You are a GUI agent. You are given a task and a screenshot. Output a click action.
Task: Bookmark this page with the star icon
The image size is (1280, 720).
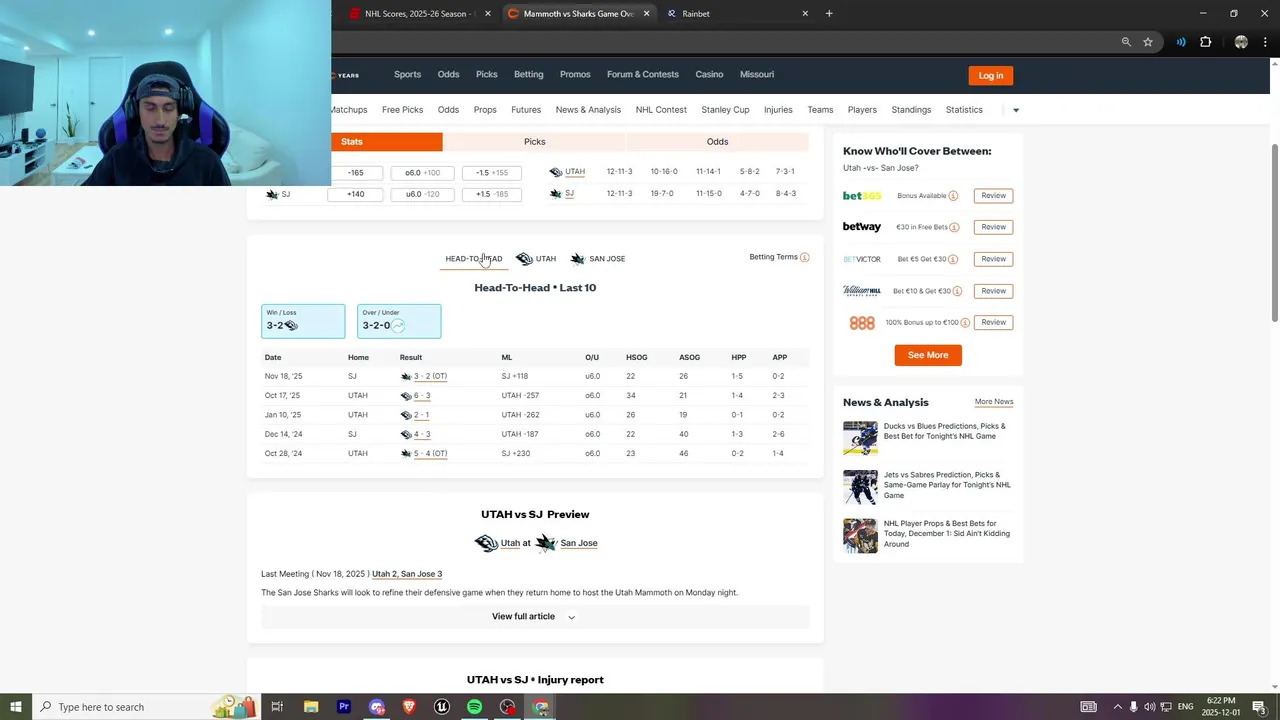tap(1148, 42)
